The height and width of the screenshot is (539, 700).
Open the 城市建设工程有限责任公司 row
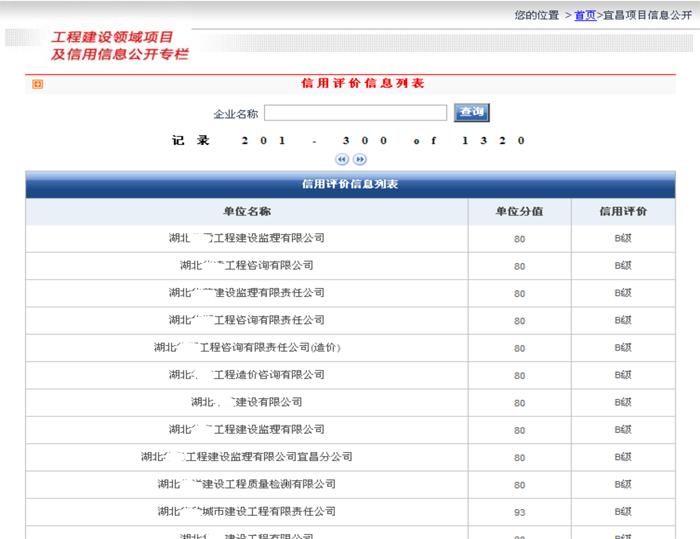[x=246, y=511]
